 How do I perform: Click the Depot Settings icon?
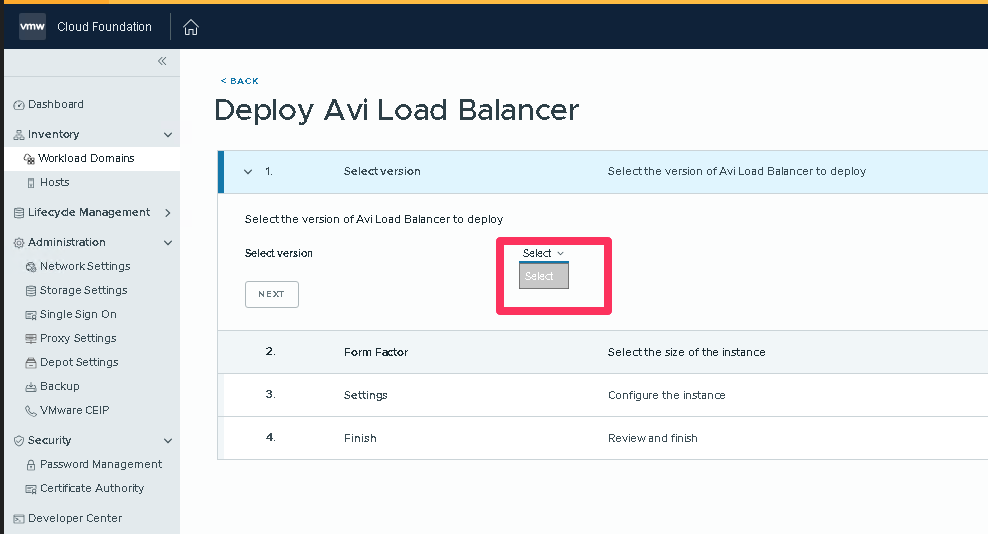31,363
